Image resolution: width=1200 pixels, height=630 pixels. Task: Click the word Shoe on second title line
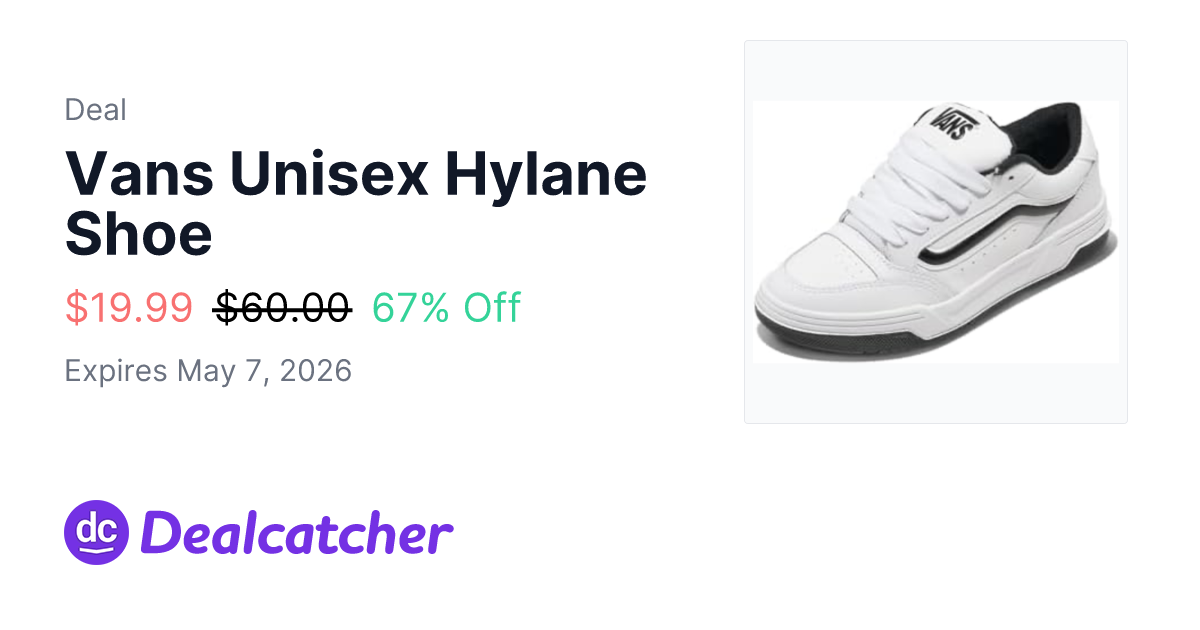click(139, 232)
